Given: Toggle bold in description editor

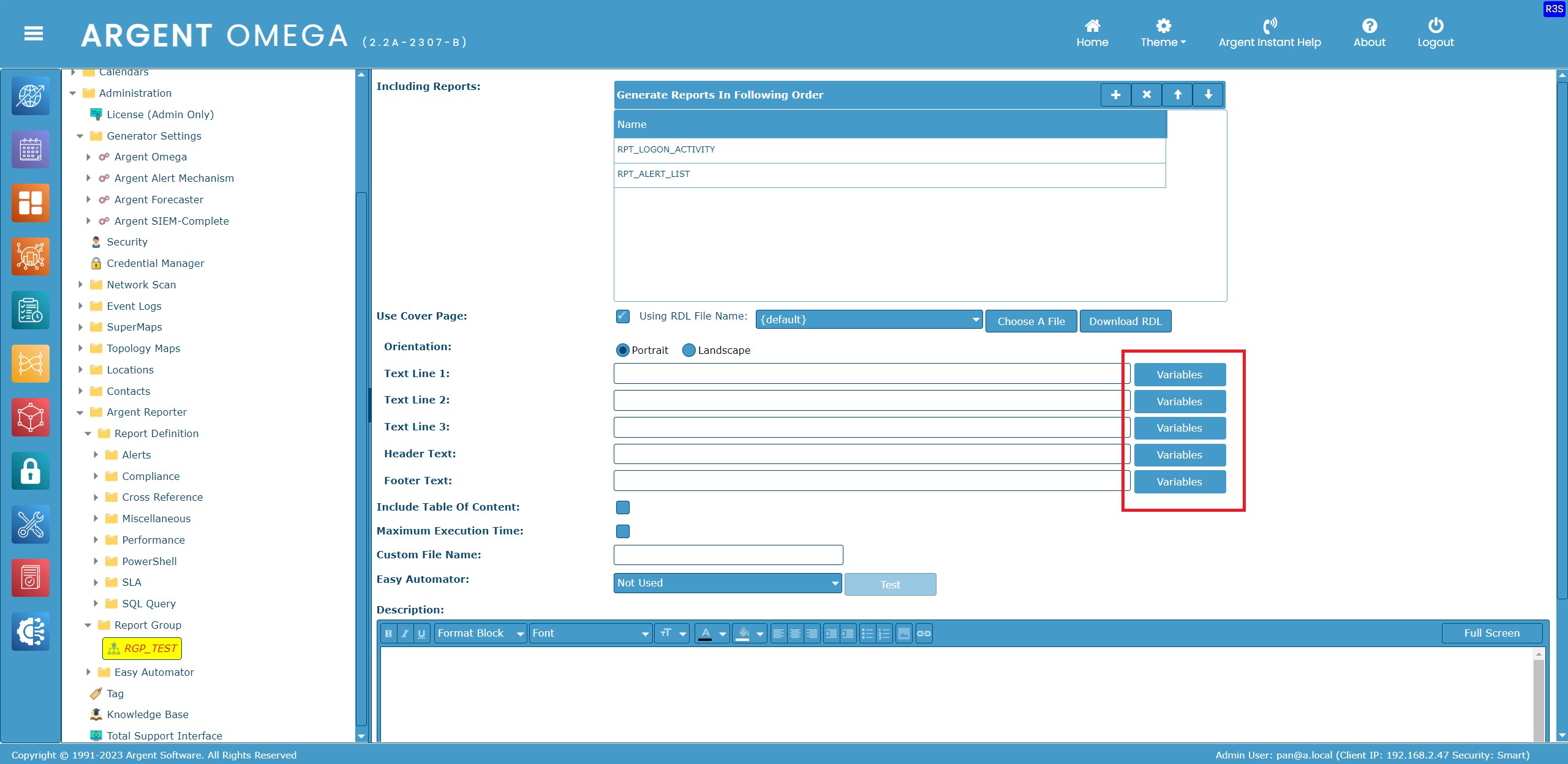Looking at the screenshot, I should (388, 634).
